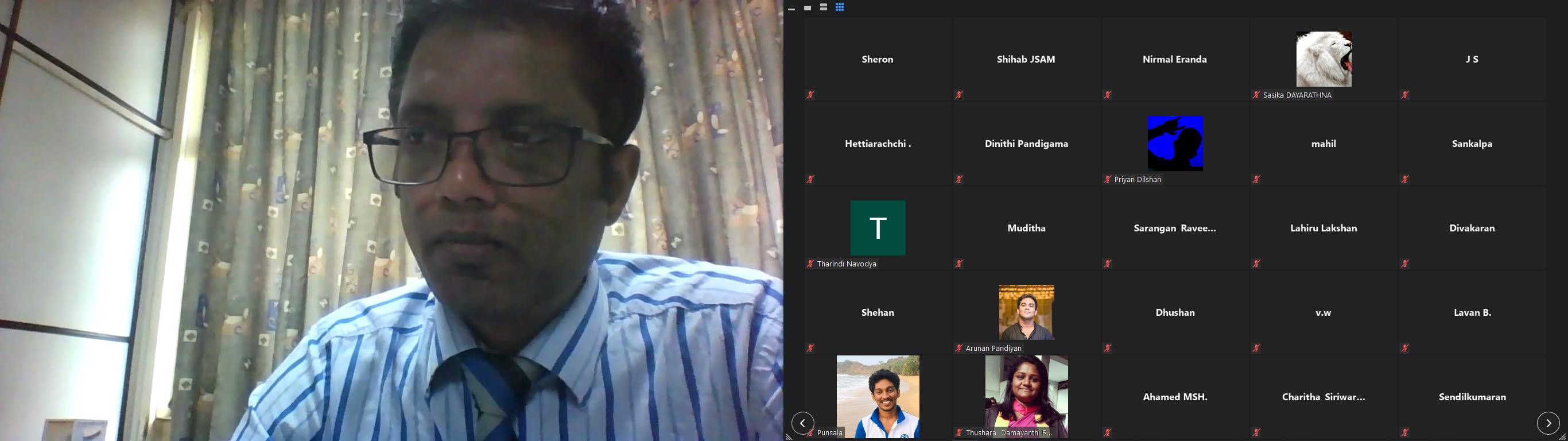The height and width of the screenshot is (441, 1568).
Task: Click muted mic icon on Sendilkumaran tile
Action: pyautogui.click(x=1405, y=432)
